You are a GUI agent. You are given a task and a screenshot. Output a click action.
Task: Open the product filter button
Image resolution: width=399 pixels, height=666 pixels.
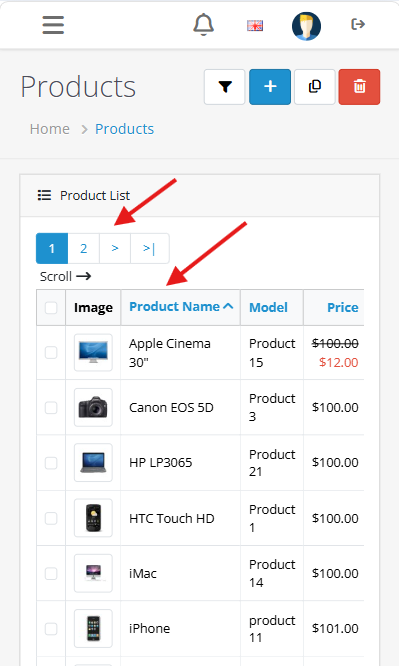coord(225,87)
